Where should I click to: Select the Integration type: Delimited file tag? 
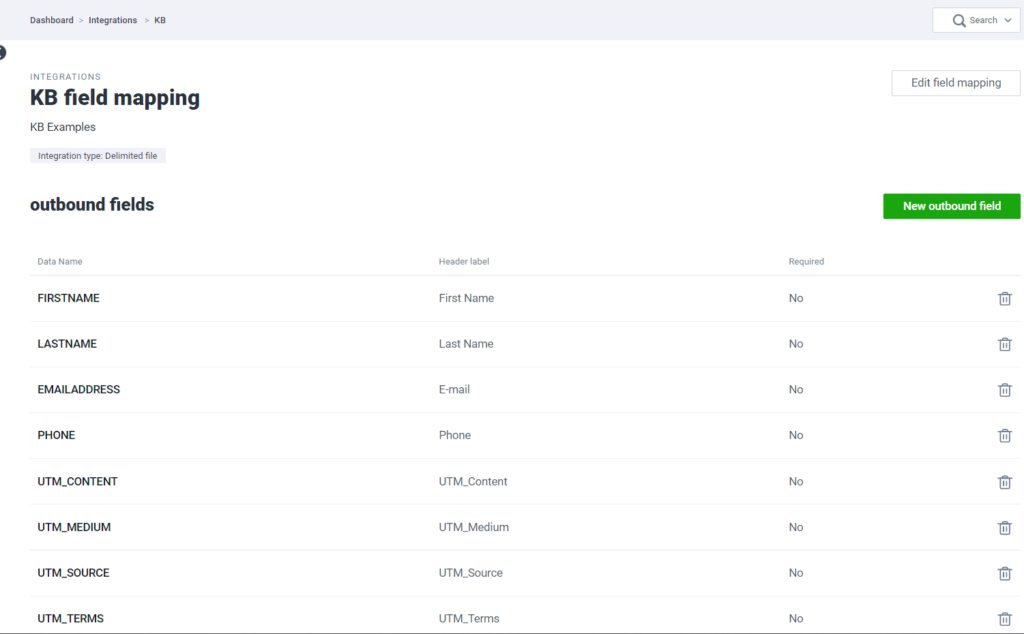click(x=97, y=156)
